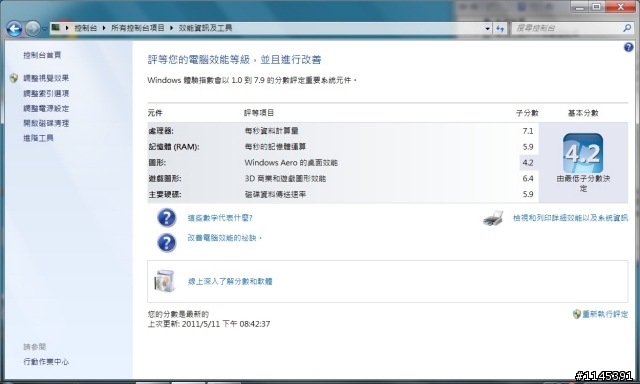
Task: Click the printer icon
Action: coord(493,218)
